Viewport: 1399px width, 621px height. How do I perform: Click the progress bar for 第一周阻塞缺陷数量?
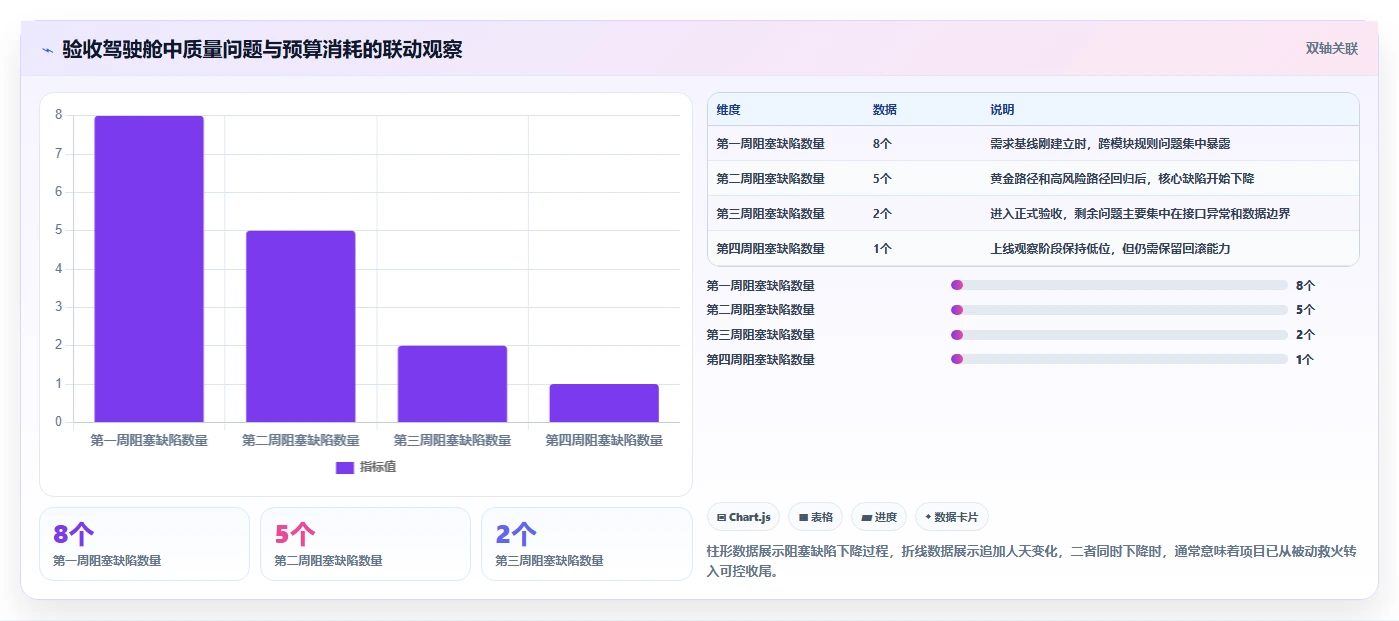1119,285
